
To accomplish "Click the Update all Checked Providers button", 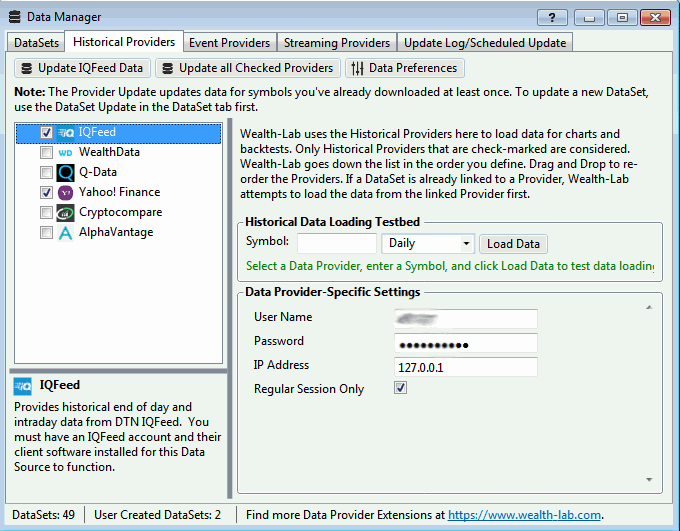I will pos(247,68).
